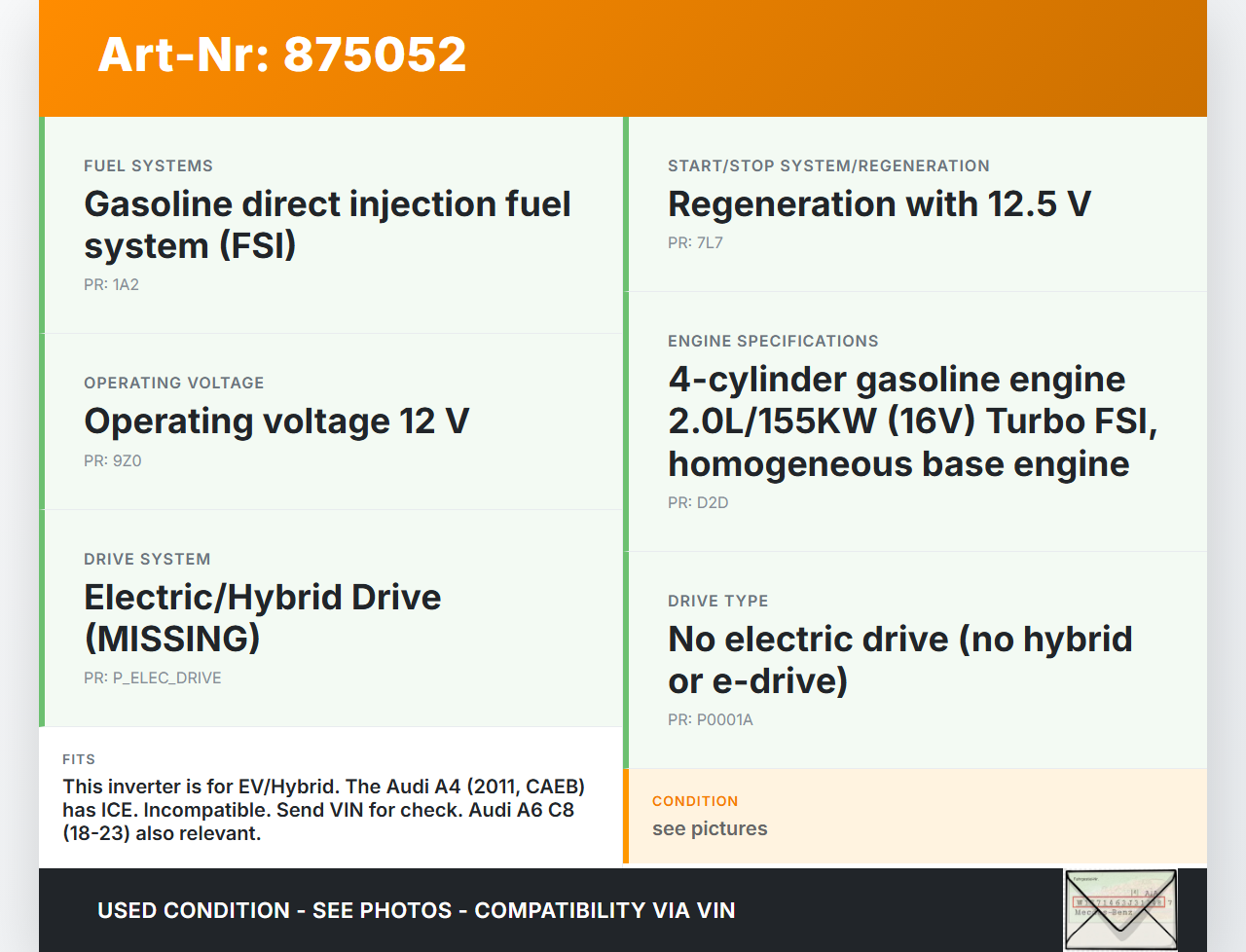1246x952 pixels.
Task: Select the Electric/Hybrid Drive (MISSING) heading
Action: pyautogui.click(x=263, y=618)
